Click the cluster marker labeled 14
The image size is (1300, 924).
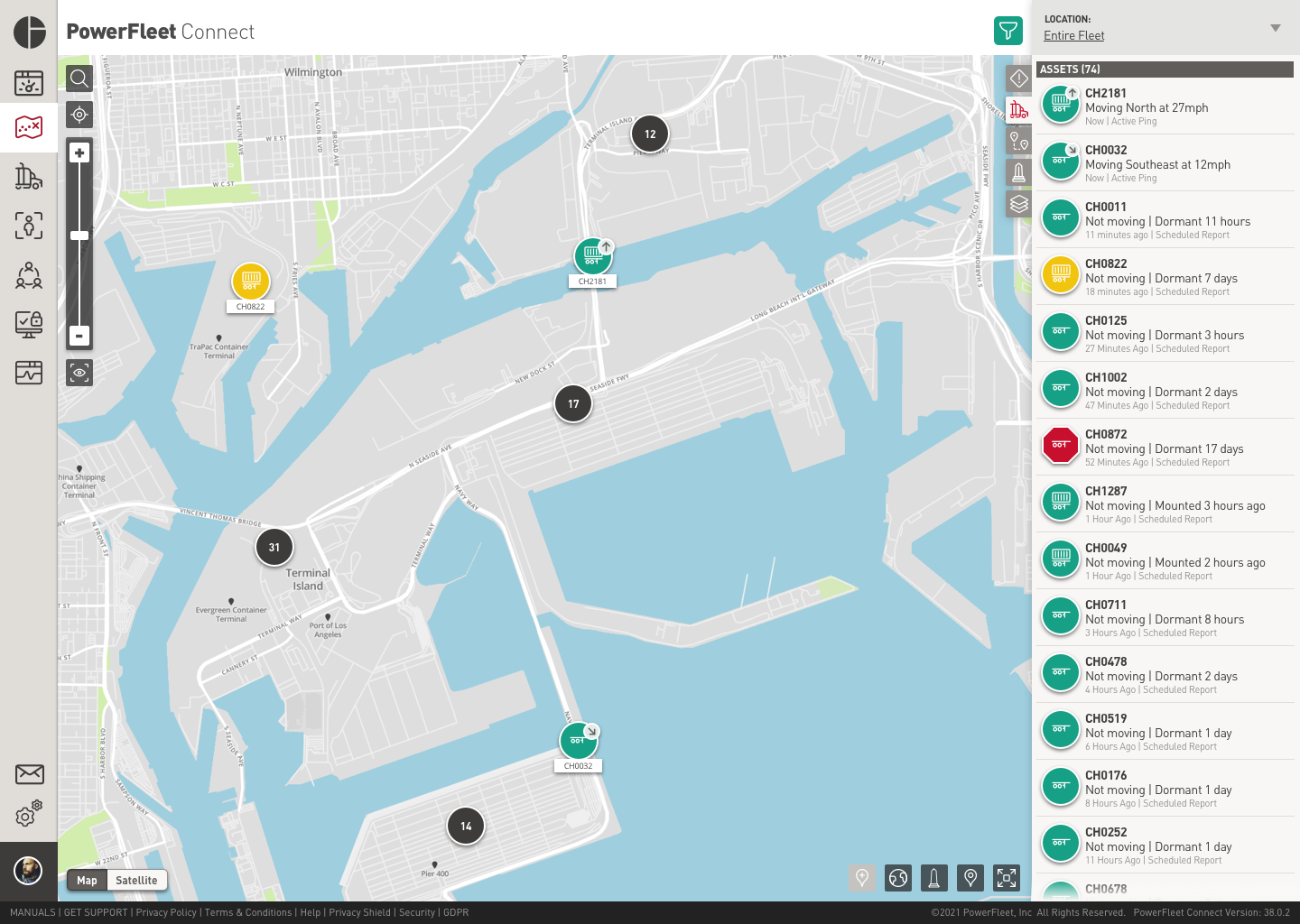[x=466, y=826]
